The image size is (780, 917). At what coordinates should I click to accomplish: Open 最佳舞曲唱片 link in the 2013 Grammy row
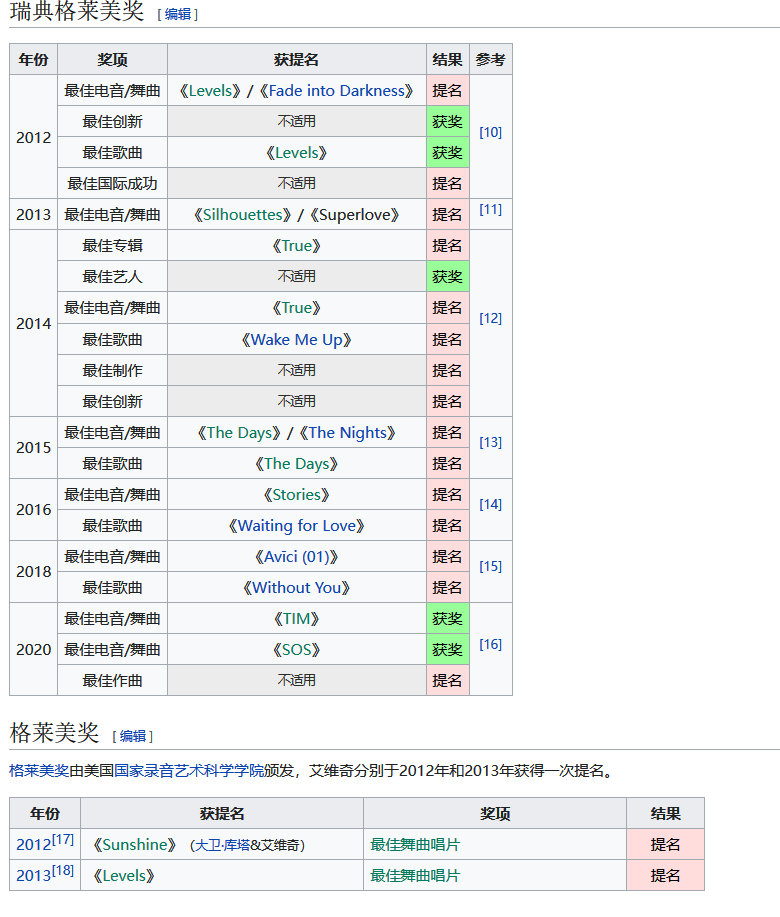coord(415,875)
